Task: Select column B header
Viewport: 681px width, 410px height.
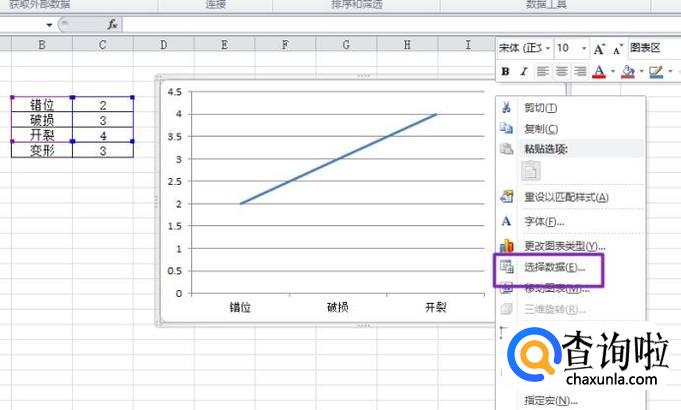Action: 42,44
